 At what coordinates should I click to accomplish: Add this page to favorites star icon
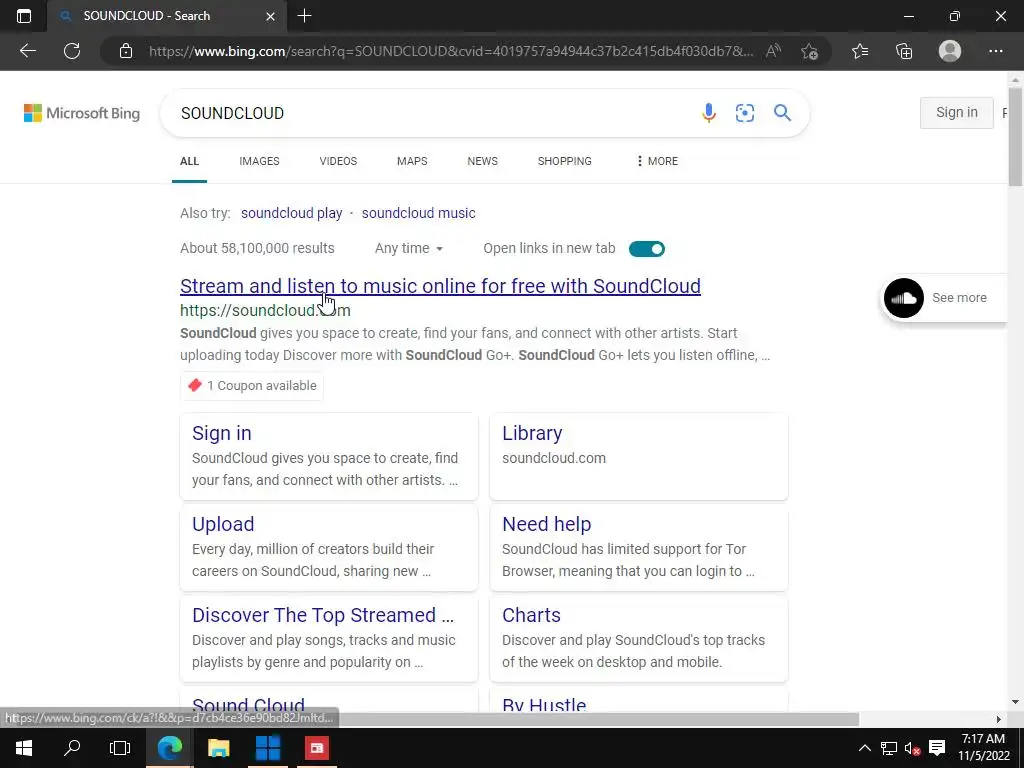810,51
